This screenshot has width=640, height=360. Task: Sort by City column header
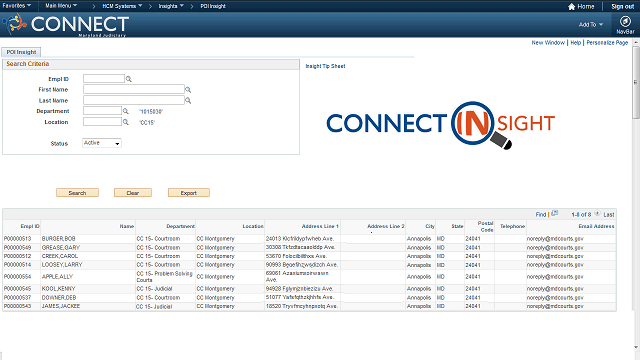(x=430, y=226)
